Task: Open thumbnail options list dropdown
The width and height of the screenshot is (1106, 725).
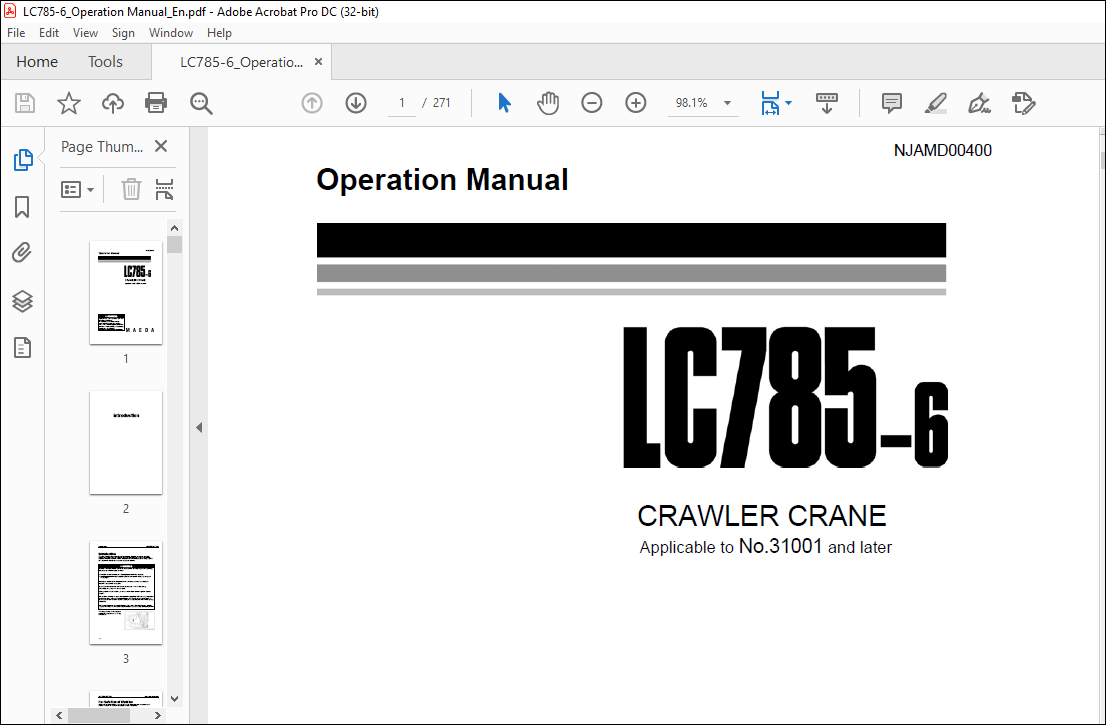Action: [78, 190]
